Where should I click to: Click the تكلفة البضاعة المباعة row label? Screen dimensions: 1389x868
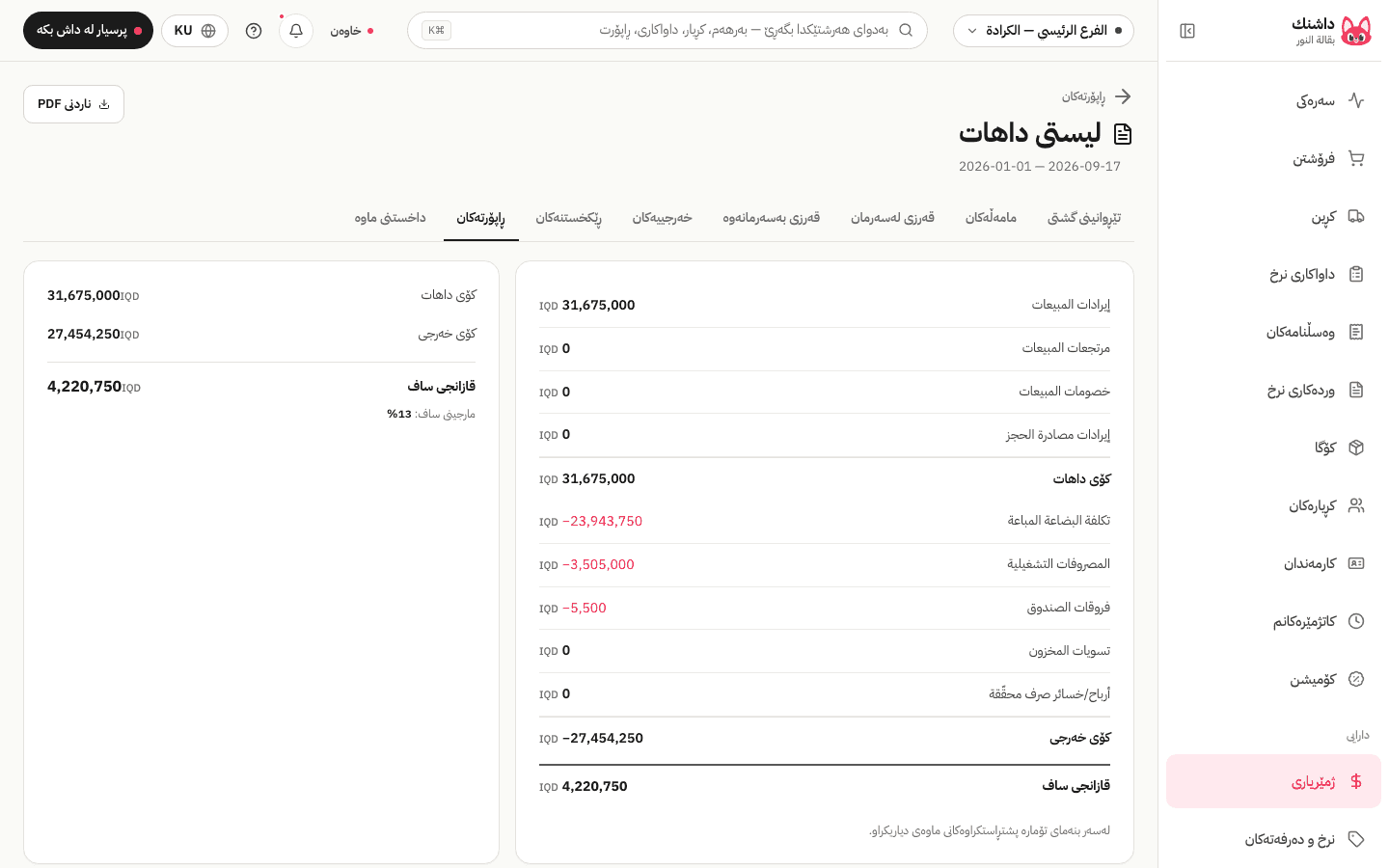pos(1059,521)
